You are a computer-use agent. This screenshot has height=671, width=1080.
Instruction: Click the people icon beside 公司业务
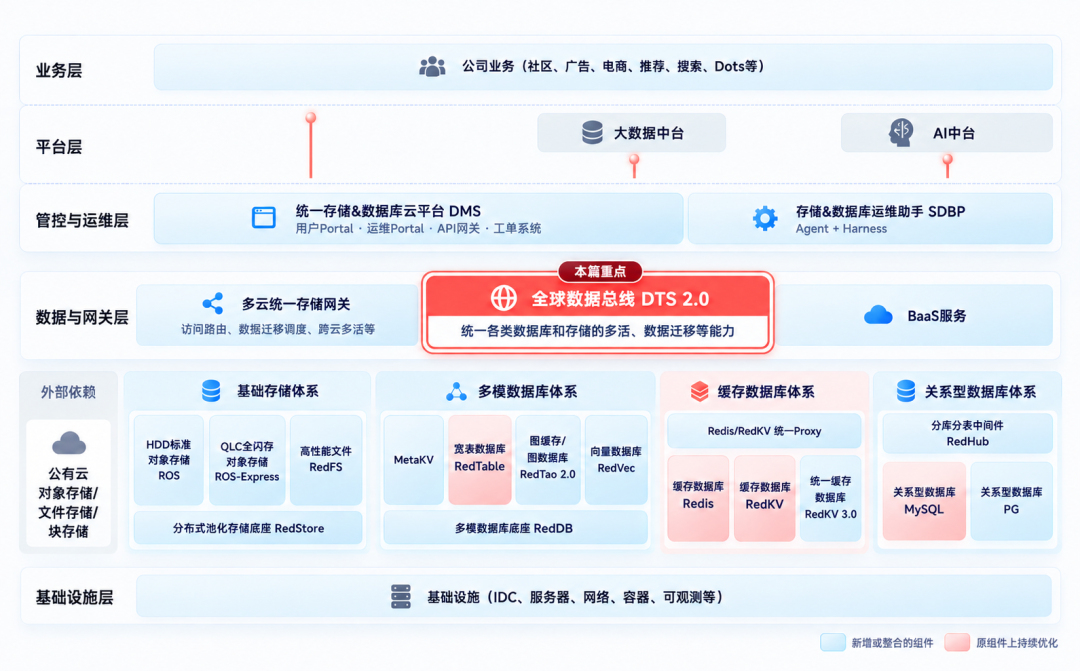(x=432, y=67)
